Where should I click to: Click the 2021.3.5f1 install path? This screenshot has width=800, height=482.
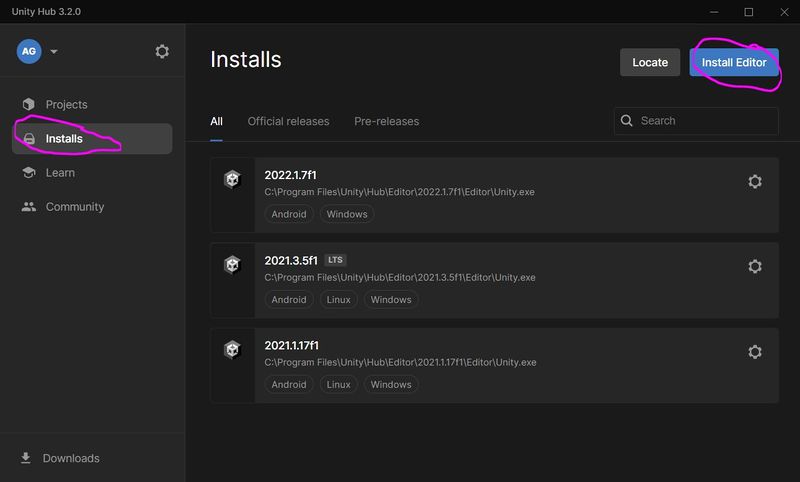pyautogui.click(x=400, y=277)
